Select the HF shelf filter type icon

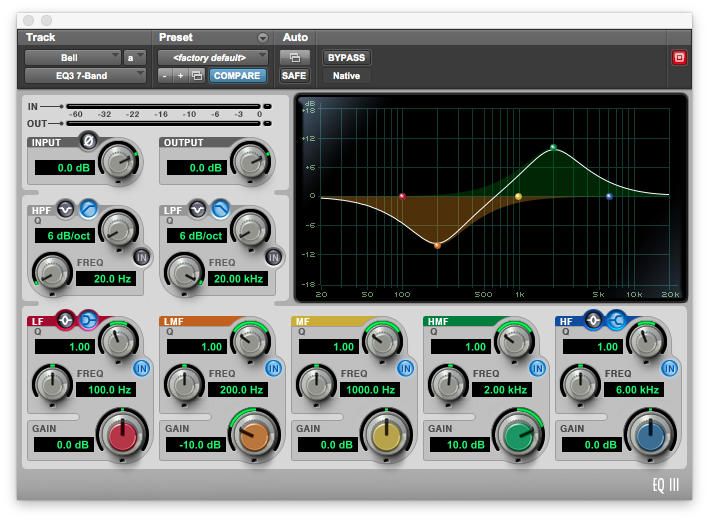tap(616, 320)
